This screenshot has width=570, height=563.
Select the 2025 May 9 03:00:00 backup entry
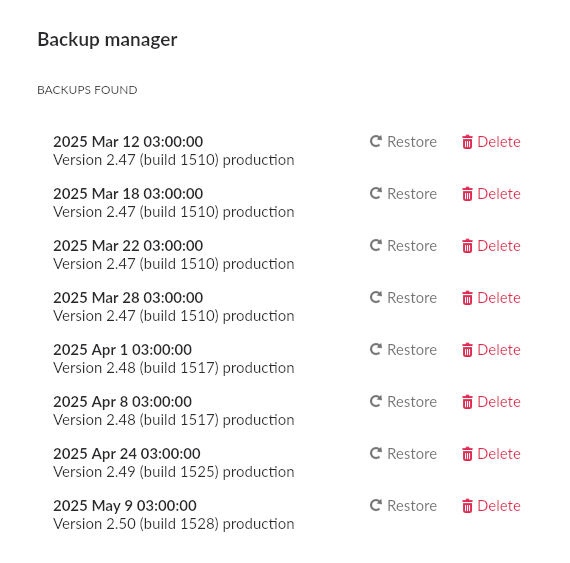174,514
